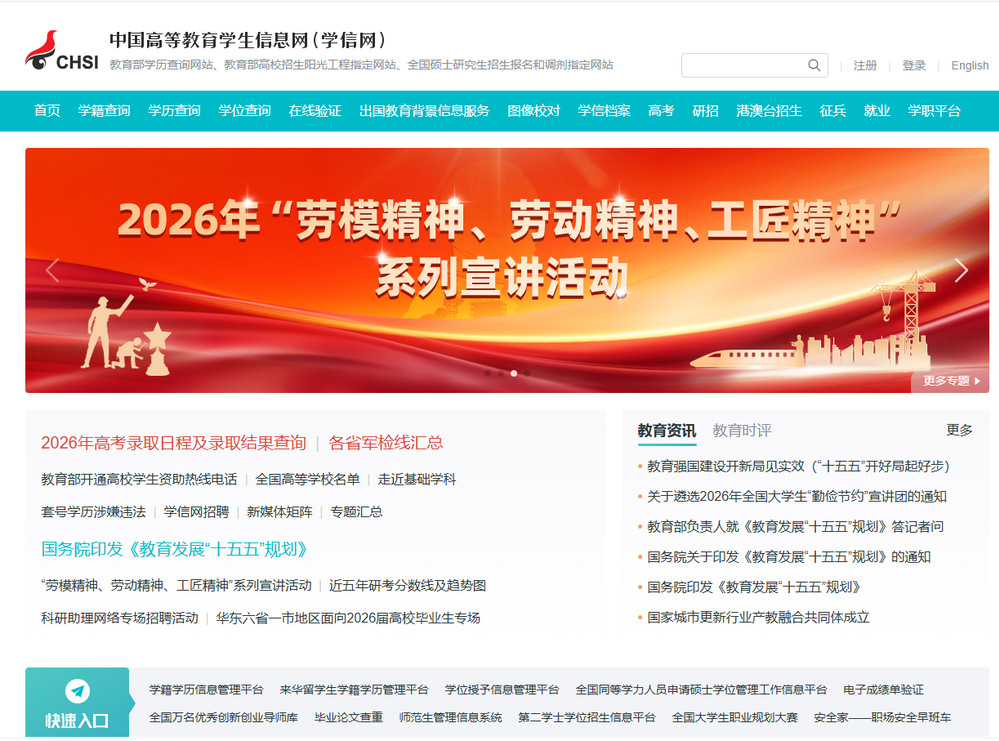Open 走近基础学科 link
The height and width of the screenshot is (741, 999).
[417, 479]
